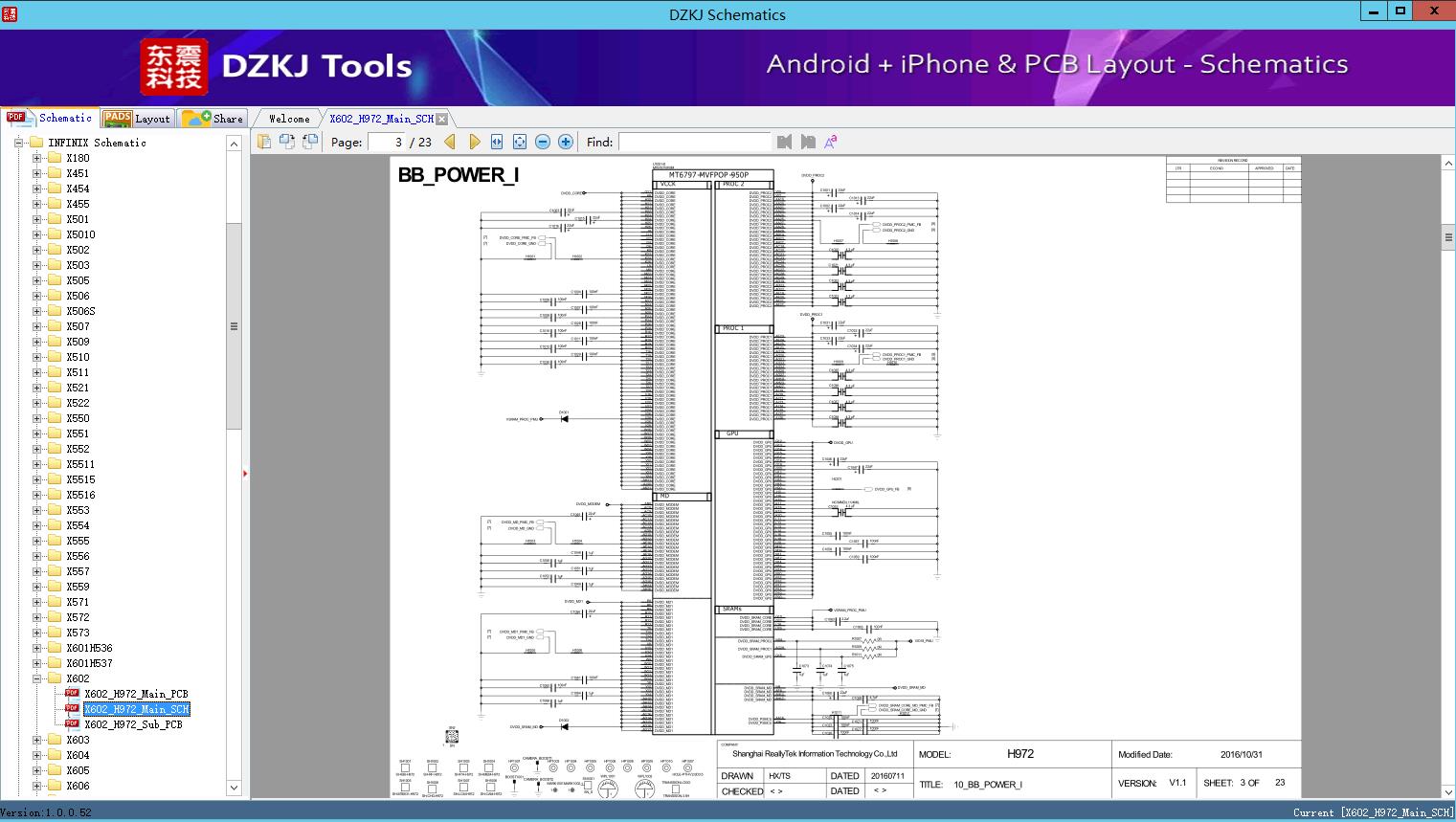Click the app icon in title bar
The image size is (1456, 822).
pos(10,13)
